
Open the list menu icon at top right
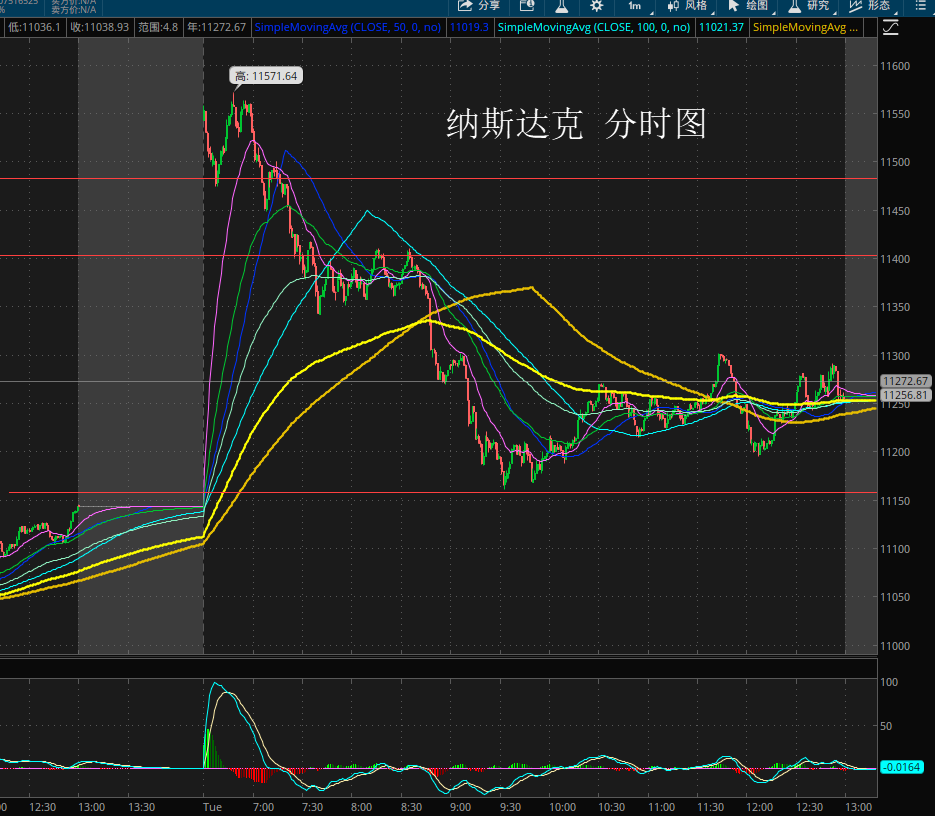[920, 6]
